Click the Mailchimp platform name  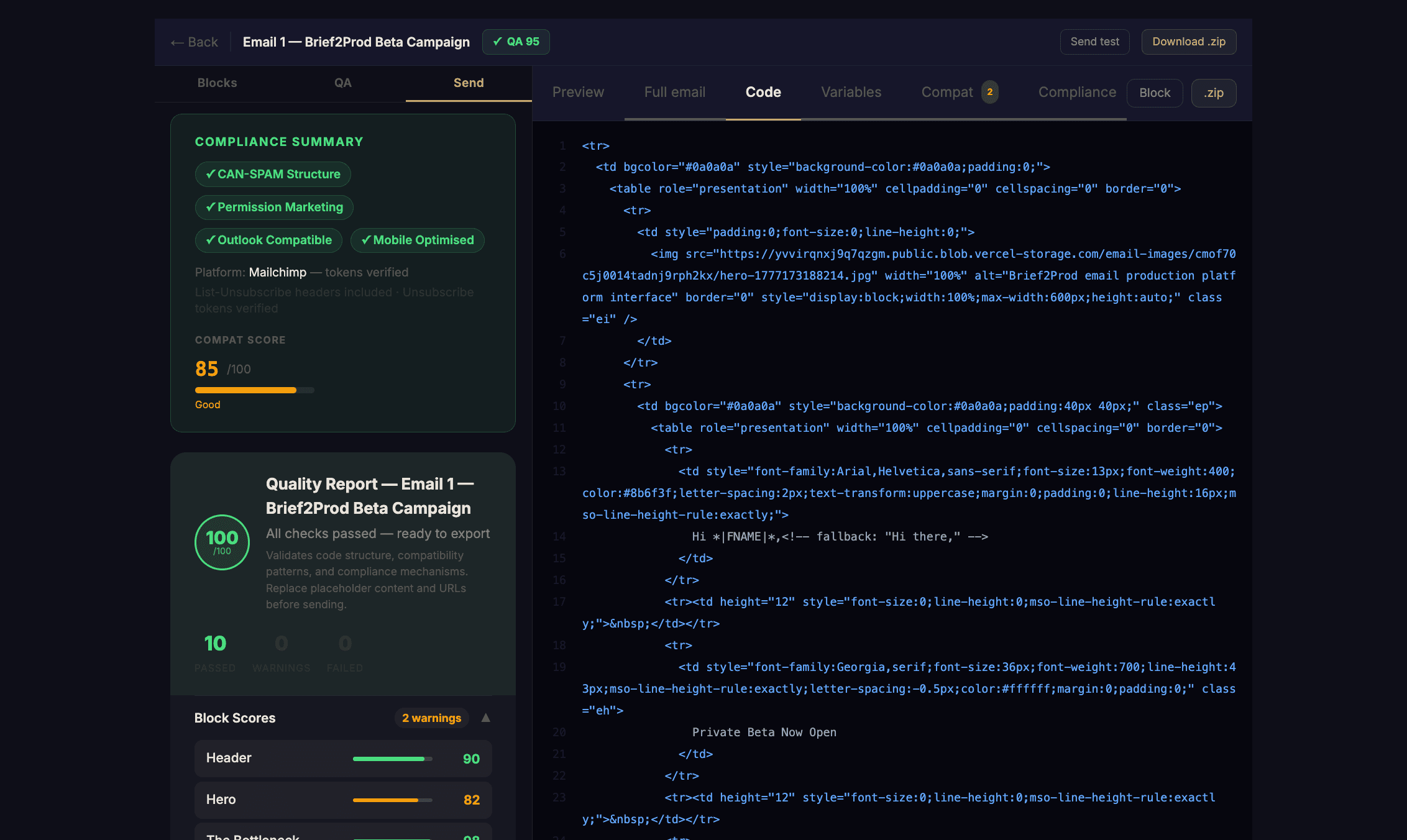tap(277, 272)
